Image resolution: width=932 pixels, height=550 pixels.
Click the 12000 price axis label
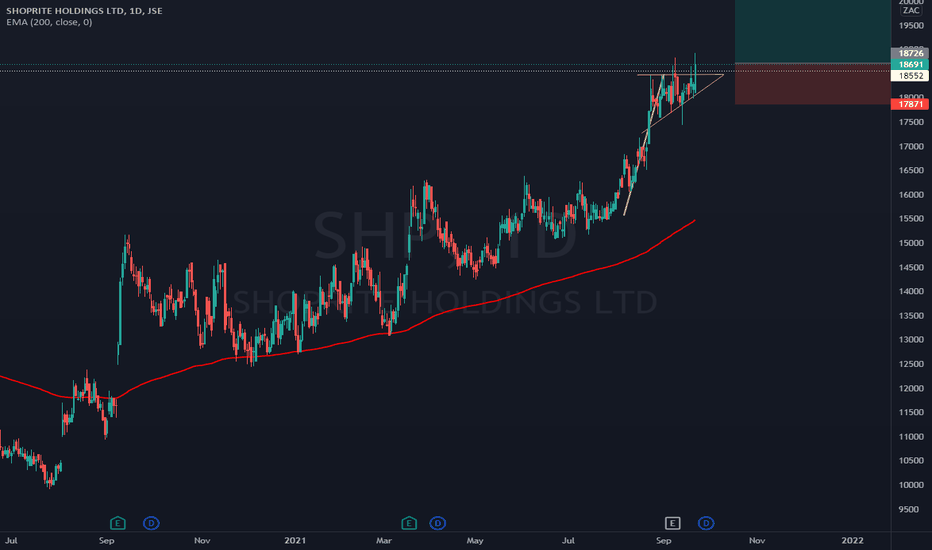click(x=911, y=388)
